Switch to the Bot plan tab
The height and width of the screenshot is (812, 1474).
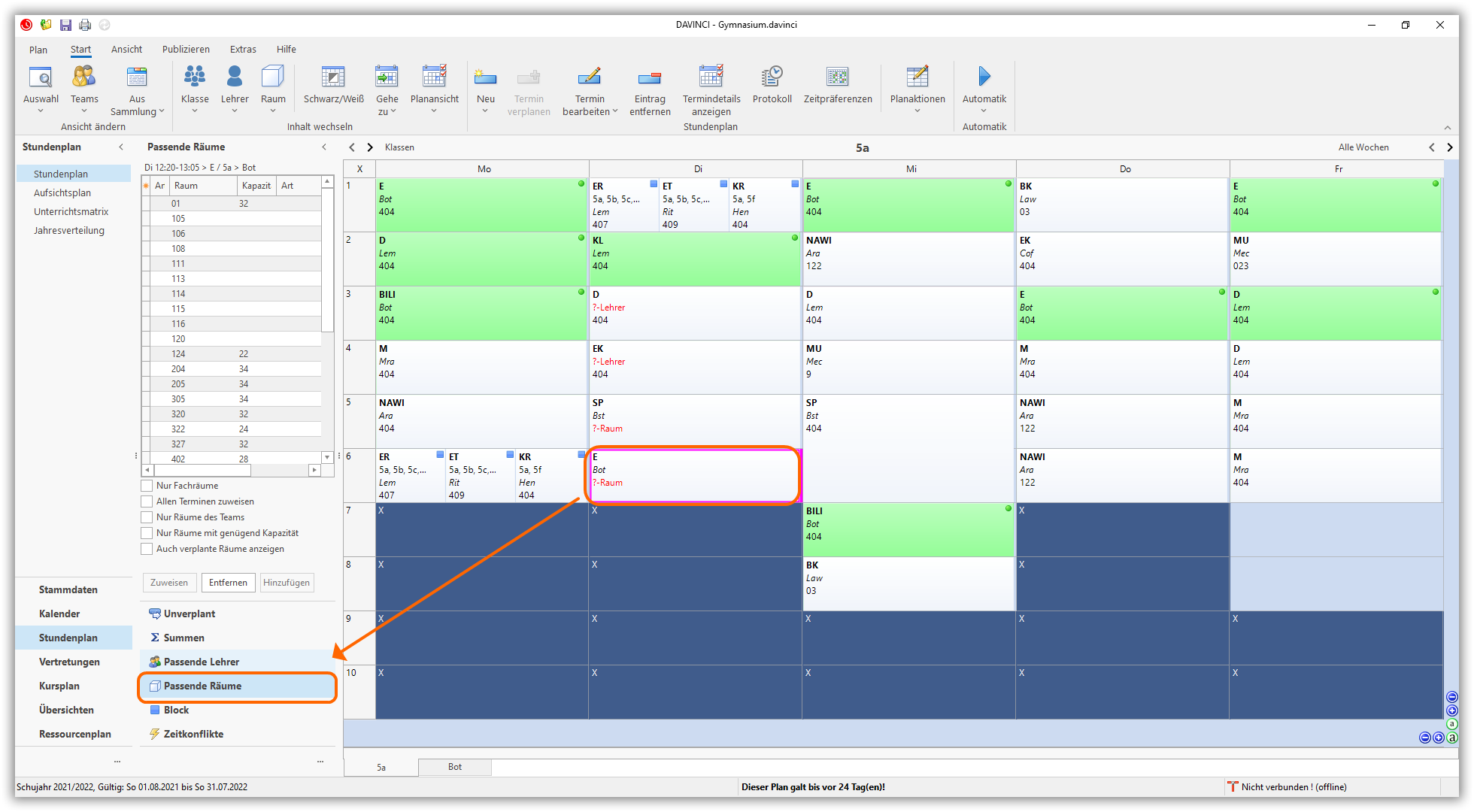point(454,767)
